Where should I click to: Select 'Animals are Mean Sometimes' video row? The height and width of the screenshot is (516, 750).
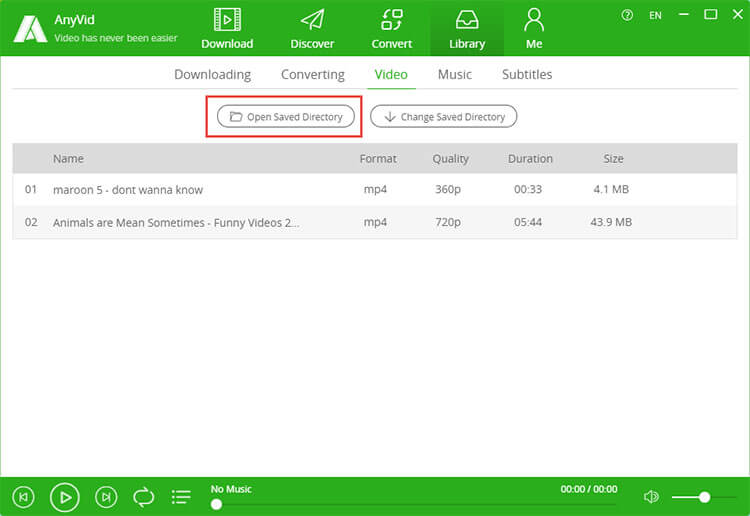coord(375,222)
